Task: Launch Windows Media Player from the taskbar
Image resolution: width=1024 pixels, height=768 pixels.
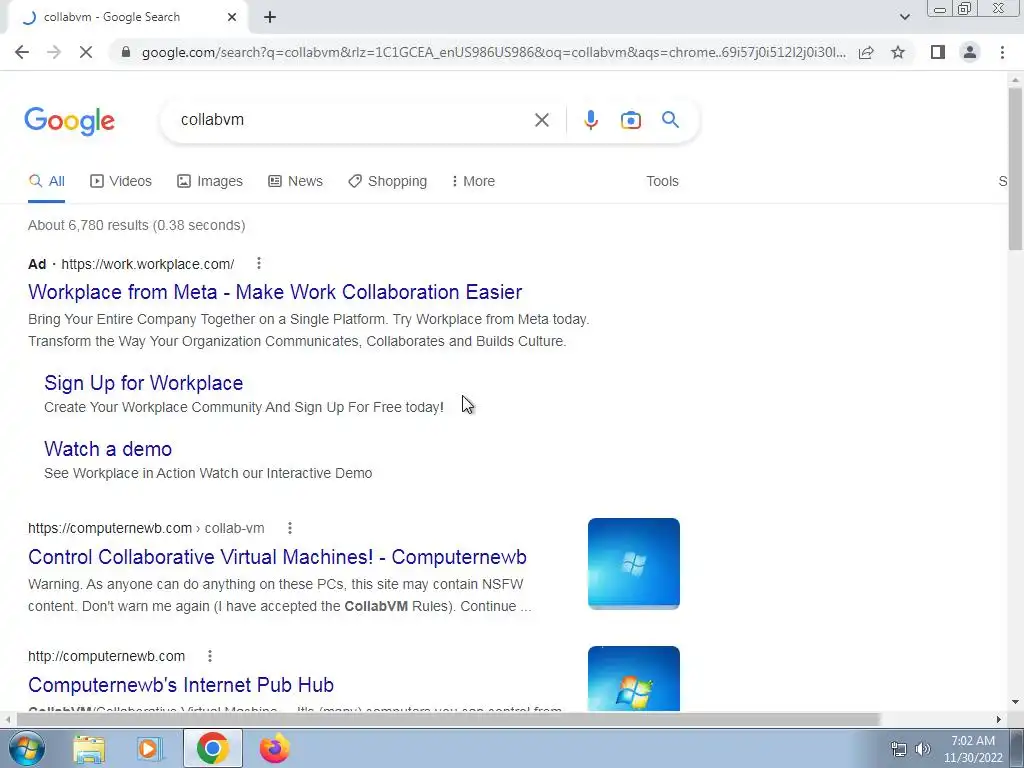Action: 149,749
